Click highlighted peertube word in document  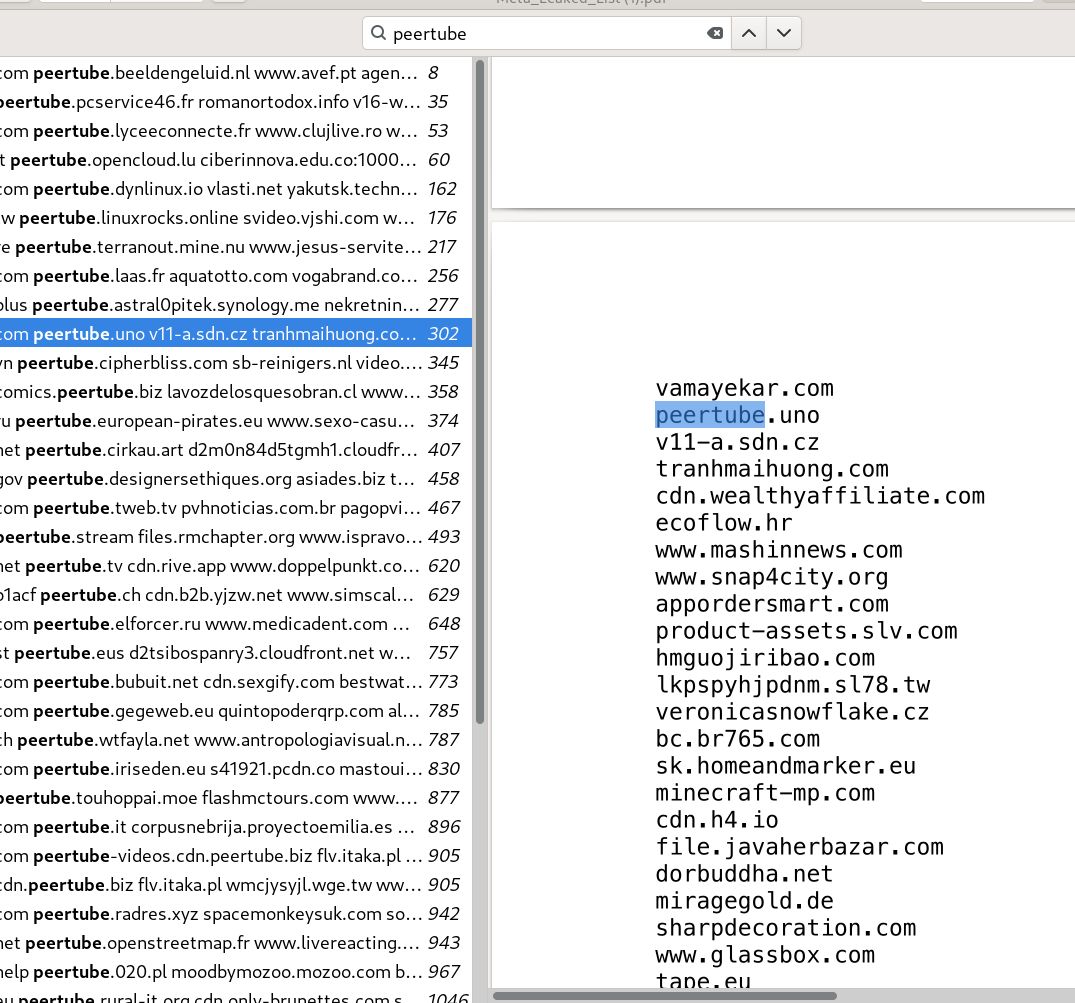click(709, 415)
